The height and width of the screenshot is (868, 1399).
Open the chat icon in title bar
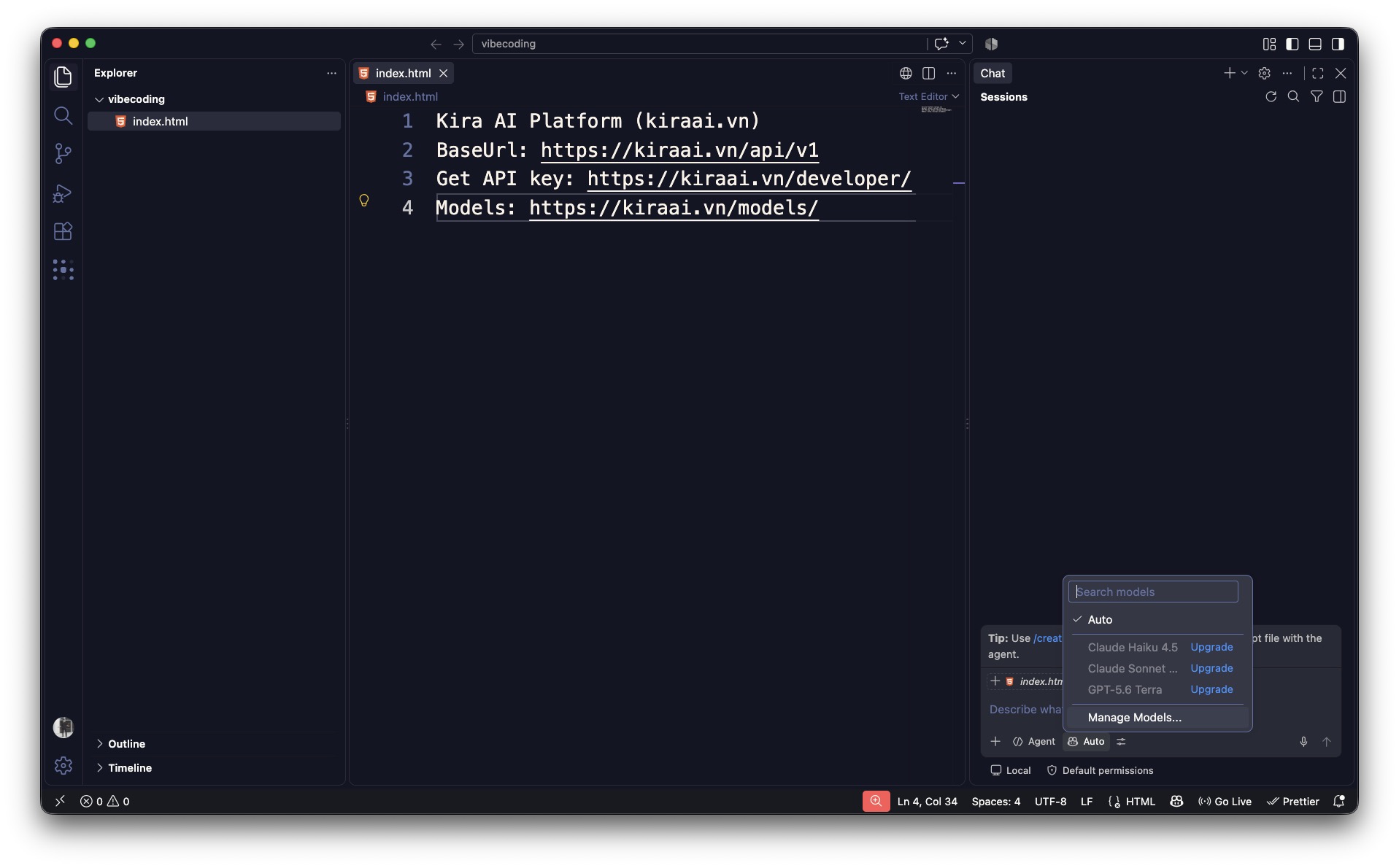point(941,44)
